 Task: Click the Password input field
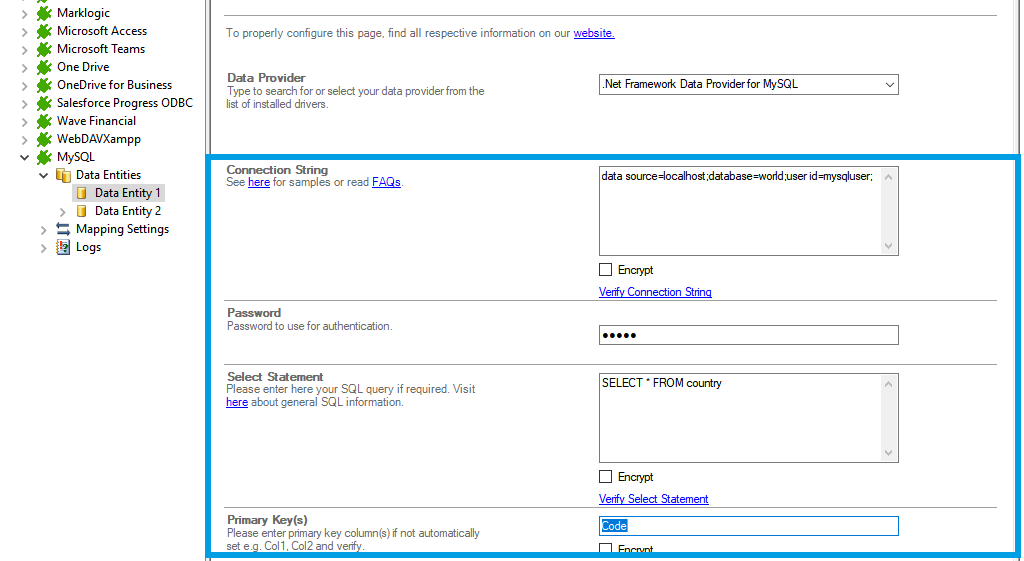tap(748, 335)
